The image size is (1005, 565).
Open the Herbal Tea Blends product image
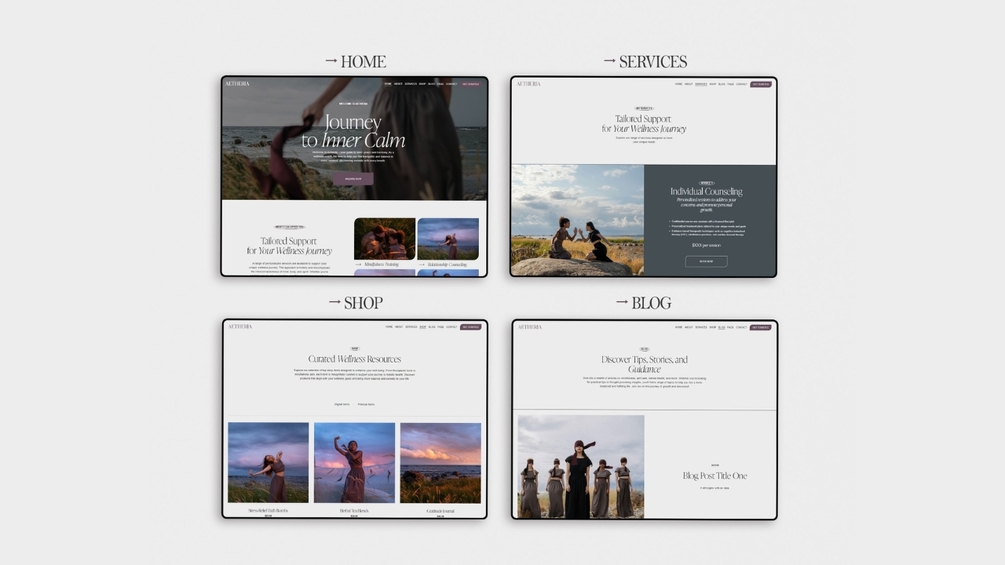tap(354, 463)
